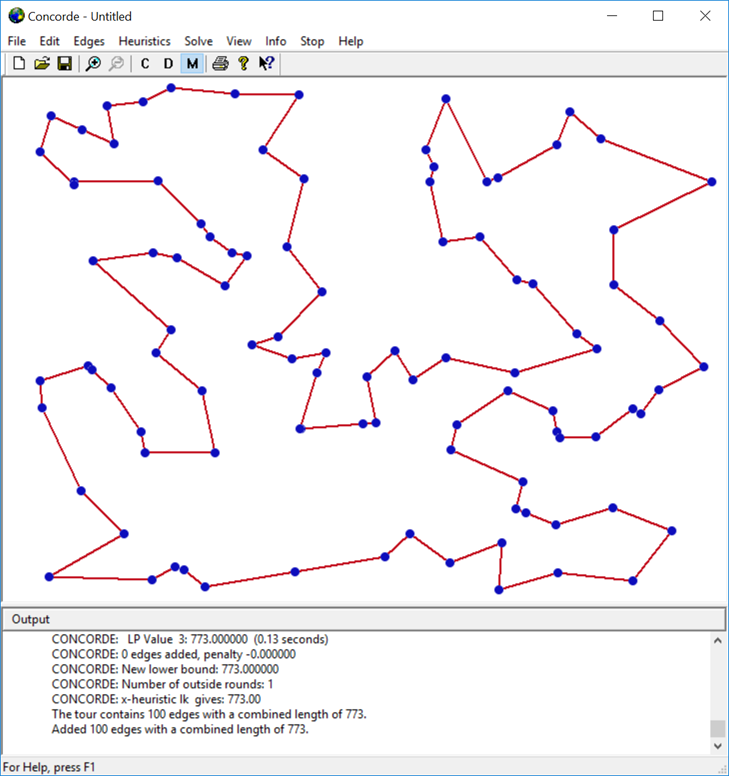Image resolution: width=729 pixels, height=776 pixels.
Task: Save using the floppy disk icon
Action: [x=64, y=63]
